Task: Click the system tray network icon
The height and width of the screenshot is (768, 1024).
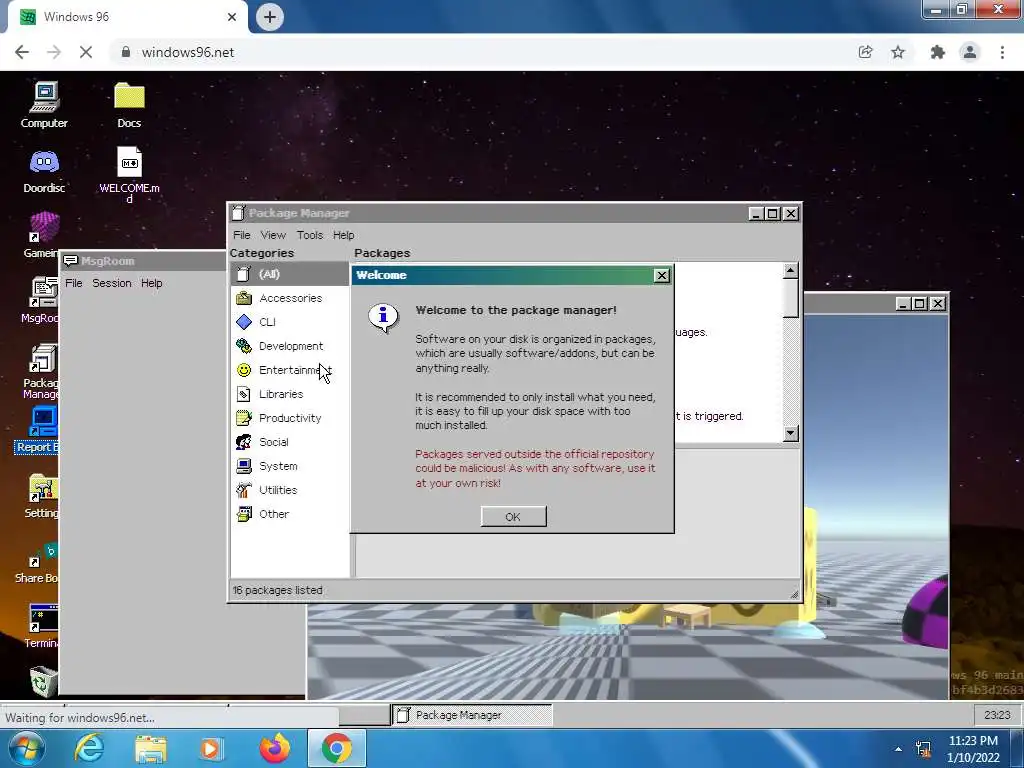Action: click(x=923, y=749)
